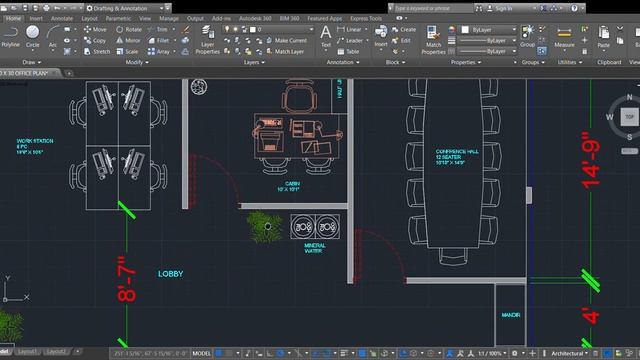Select the Arc draw tool
Screen dimensions: 640x360
(53, 36)
